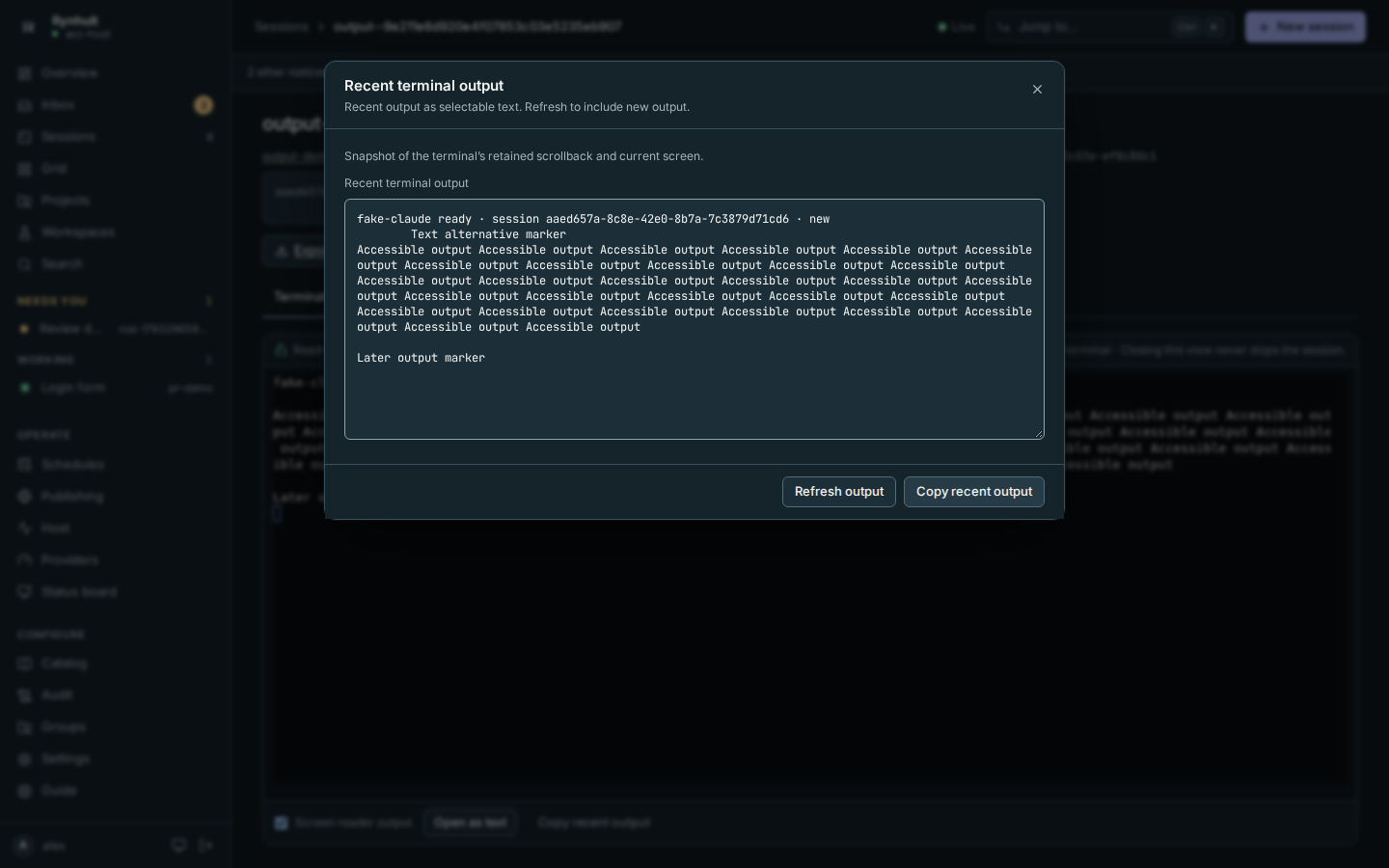Click the 'Later output marker' line
Viewport: 1389px width, 868px height.
coord(422,358)
